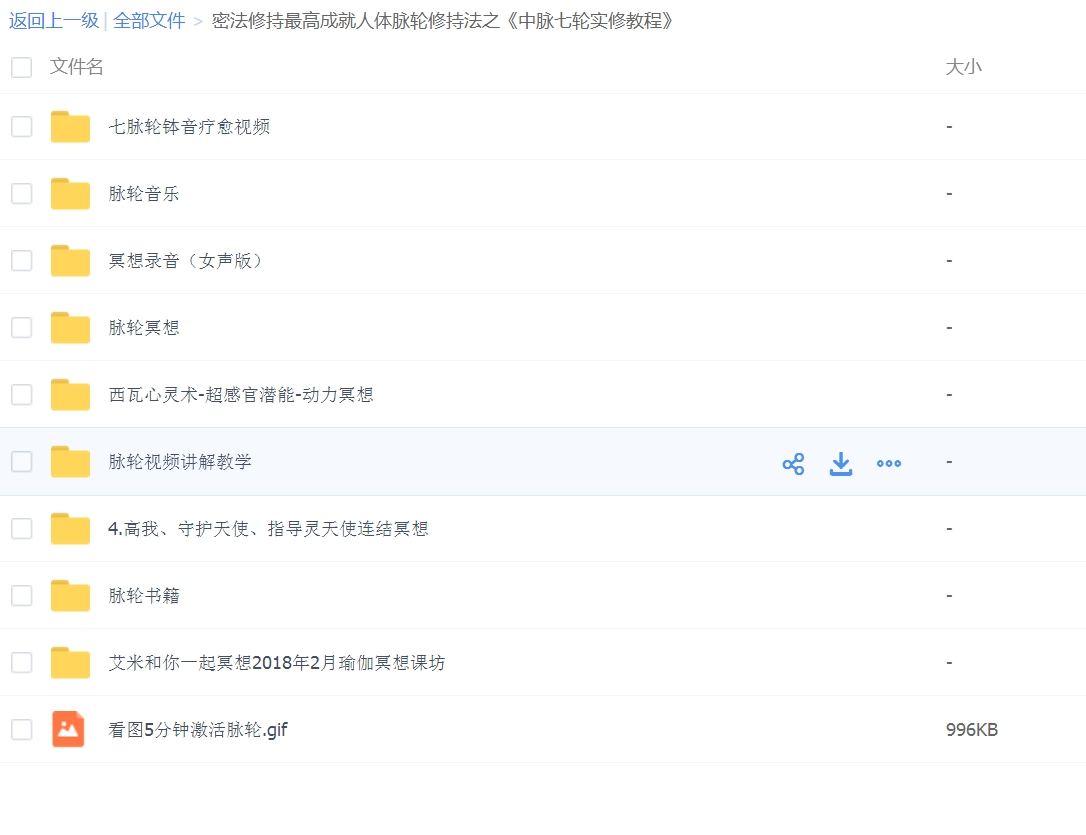Check the checkbox for 看图5分钟激活脉轮.gif

[x=21, y=729]
